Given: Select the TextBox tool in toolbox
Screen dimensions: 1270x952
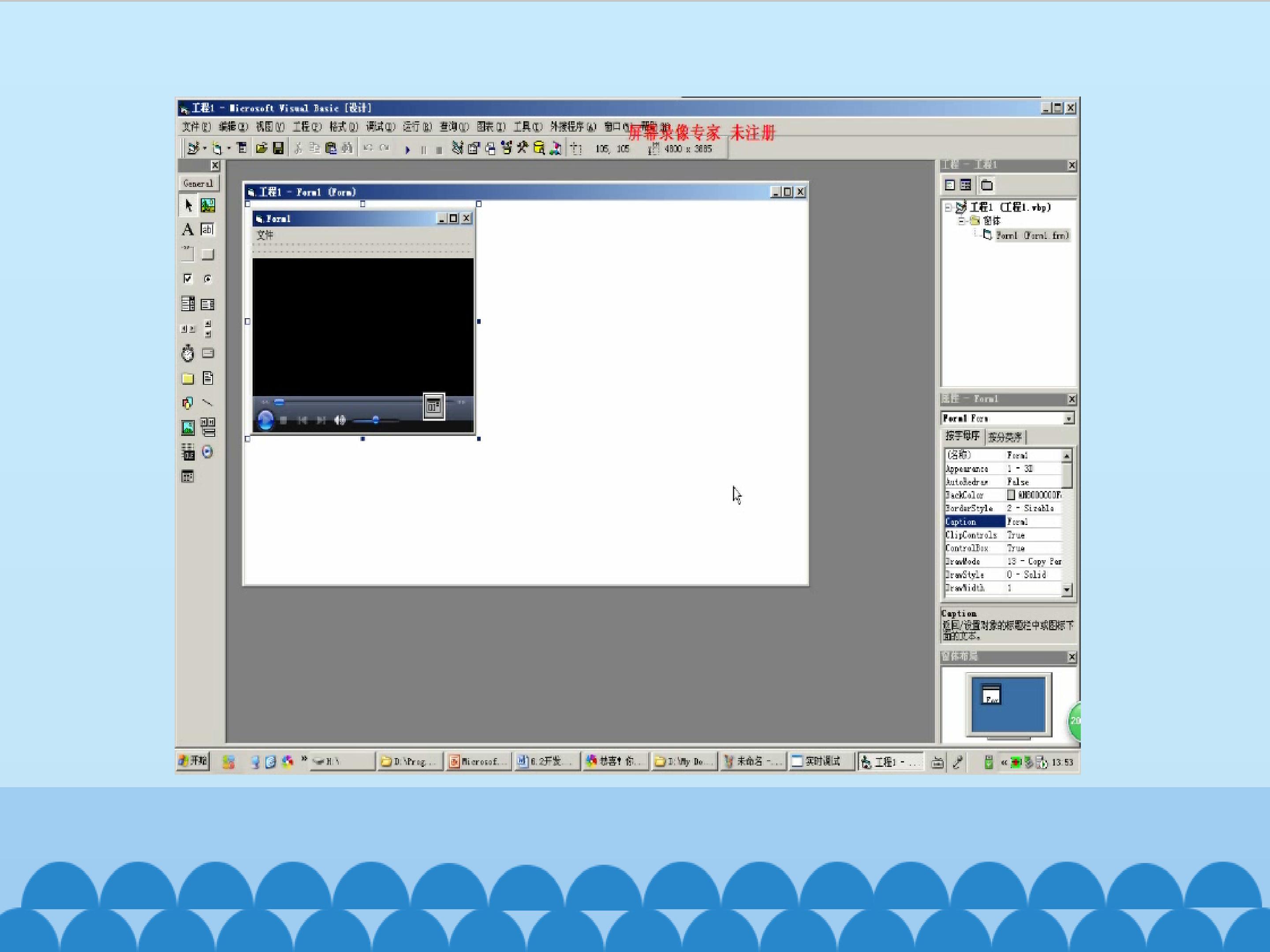Looking at the screenshot, I should pos(207,230).
